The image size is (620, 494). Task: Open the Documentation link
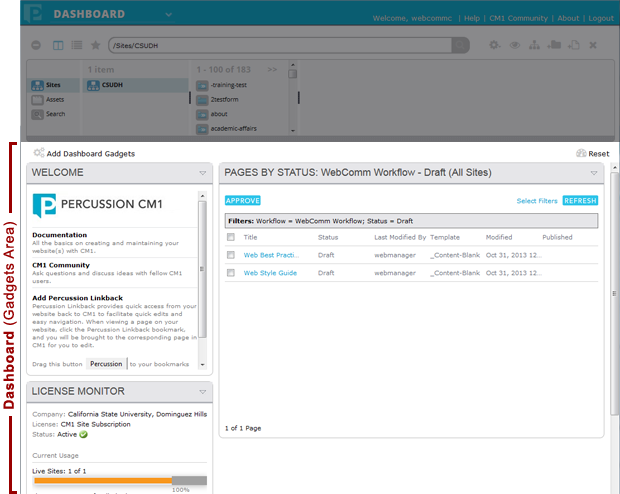click(x=60, y=235)
